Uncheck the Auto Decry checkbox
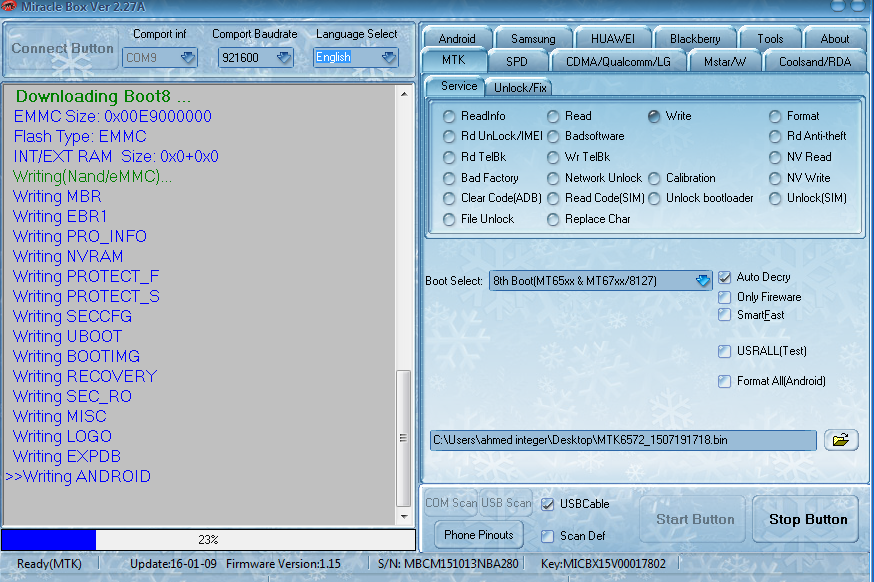Image resolution: width=874 pixels, height=582 pixels. pyautogui.click(x=724, y=277)
